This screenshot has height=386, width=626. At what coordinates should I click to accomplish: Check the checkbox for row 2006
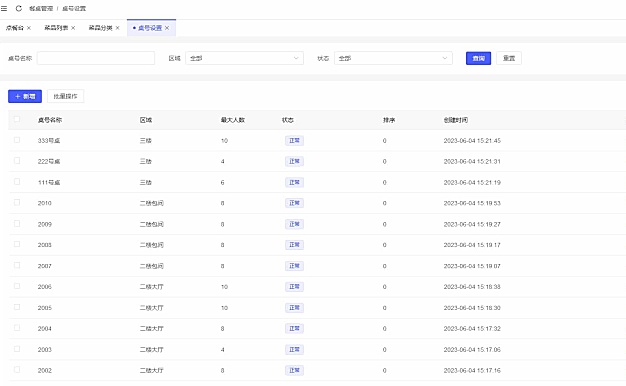tap(17, 286)
